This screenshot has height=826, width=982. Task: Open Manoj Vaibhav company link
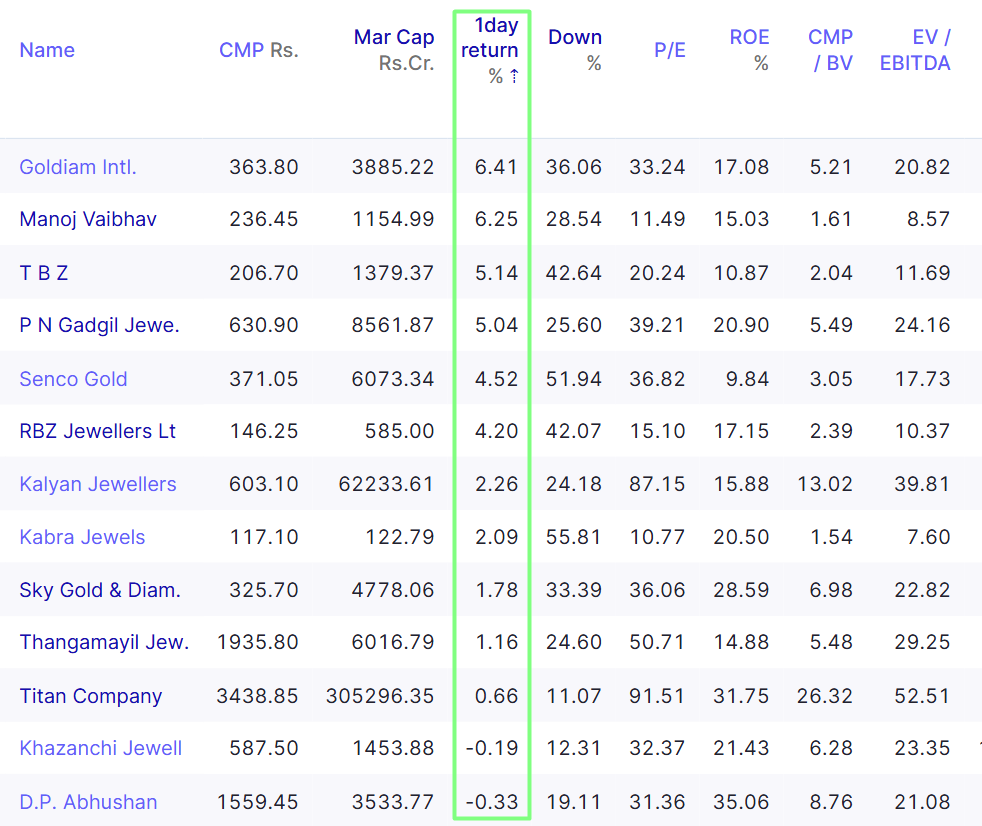click(88, 219)
